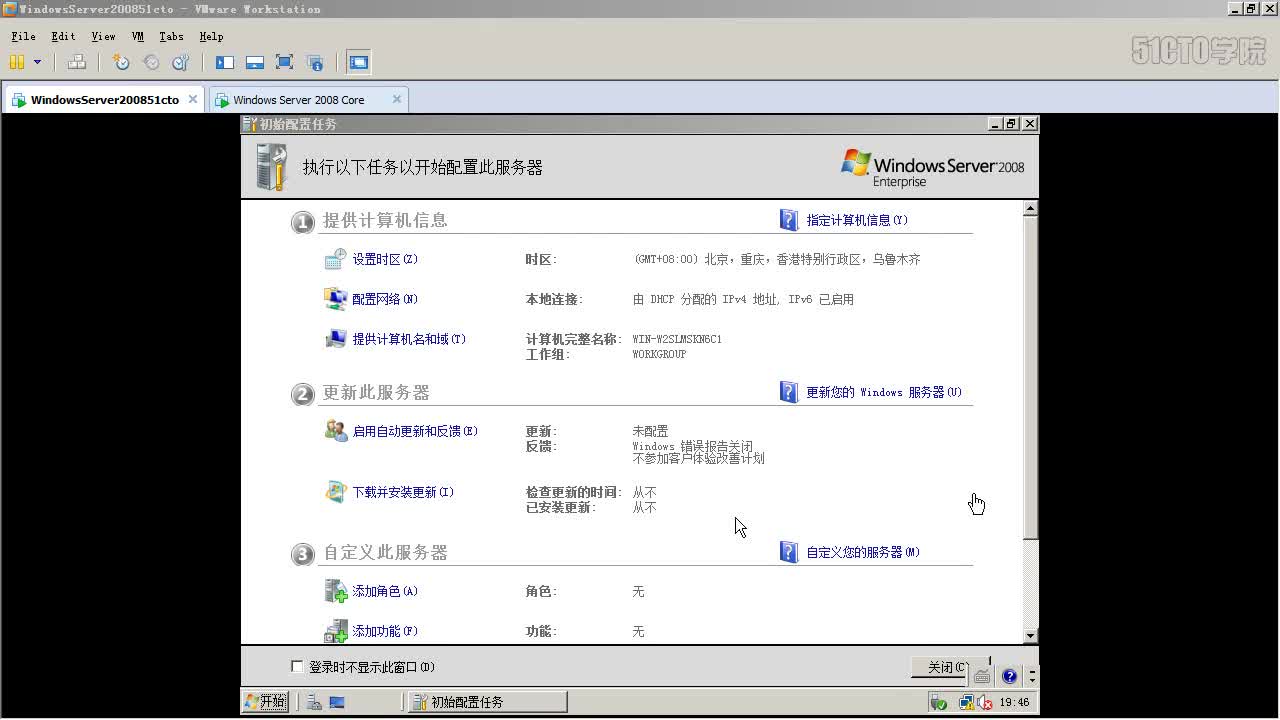Open 更新您的 Windows 服务器 help link
The height and width of the screenshot is (720, 1280).
[884, 392]
